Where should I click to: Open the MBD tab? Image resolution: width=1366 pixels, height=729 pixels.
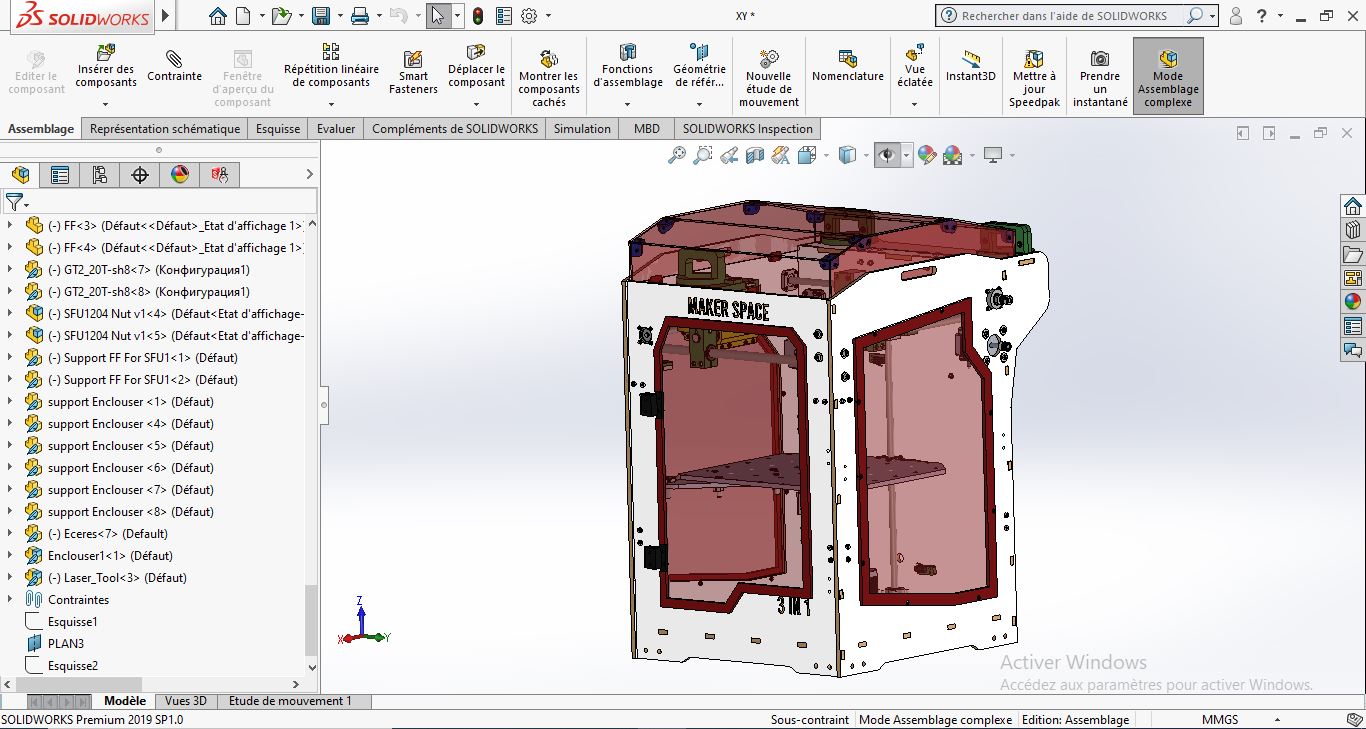coord(647,129)
